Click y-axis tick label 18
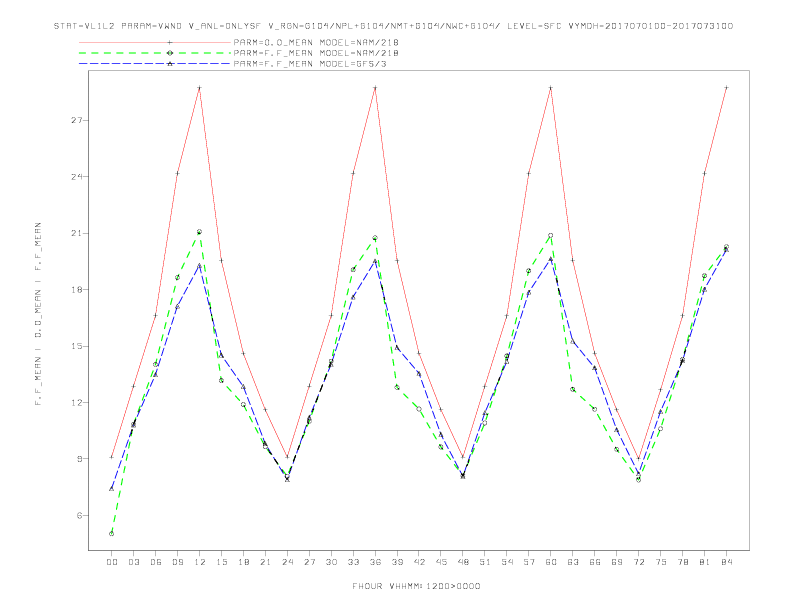This screenshot has height=612, width=792. [x=77, y=290]
